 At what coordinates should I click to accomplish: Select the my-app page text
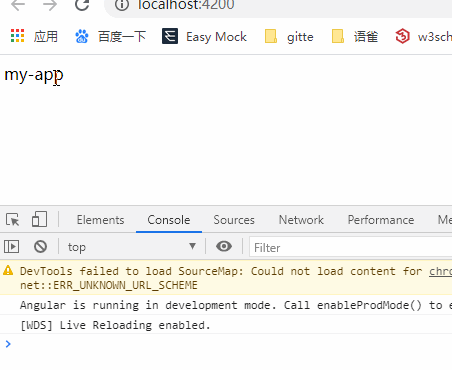click(x=34, y=75)
